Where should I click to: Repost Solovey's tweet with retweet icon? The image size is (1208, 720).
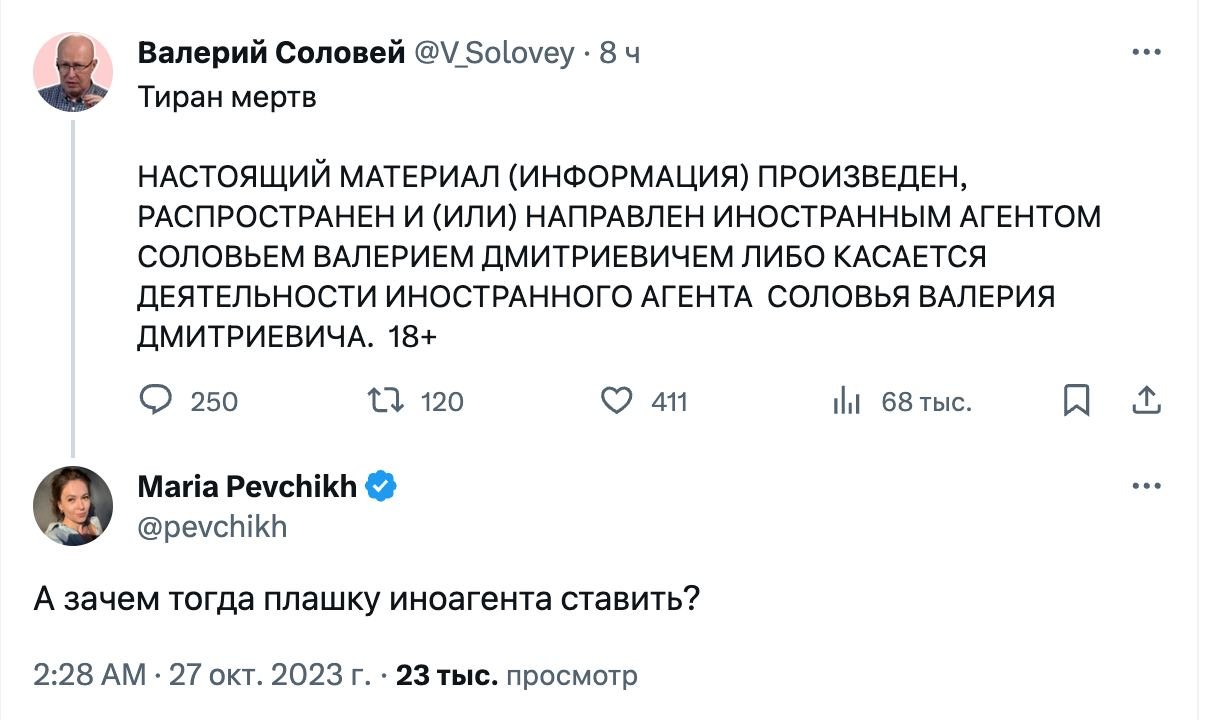tap(386, 401)
